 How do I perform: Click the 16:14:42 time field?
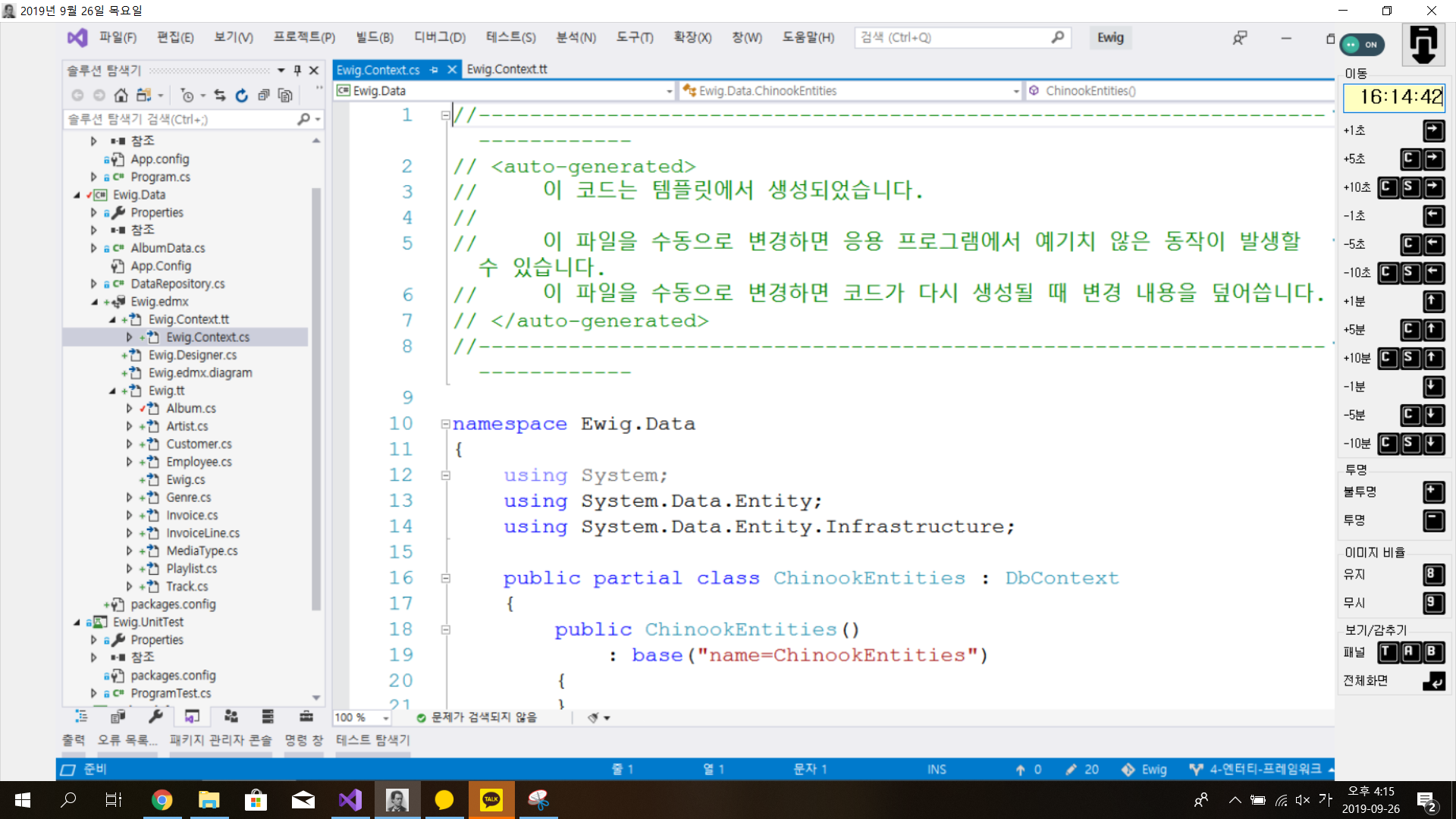tap(1394, 97)
